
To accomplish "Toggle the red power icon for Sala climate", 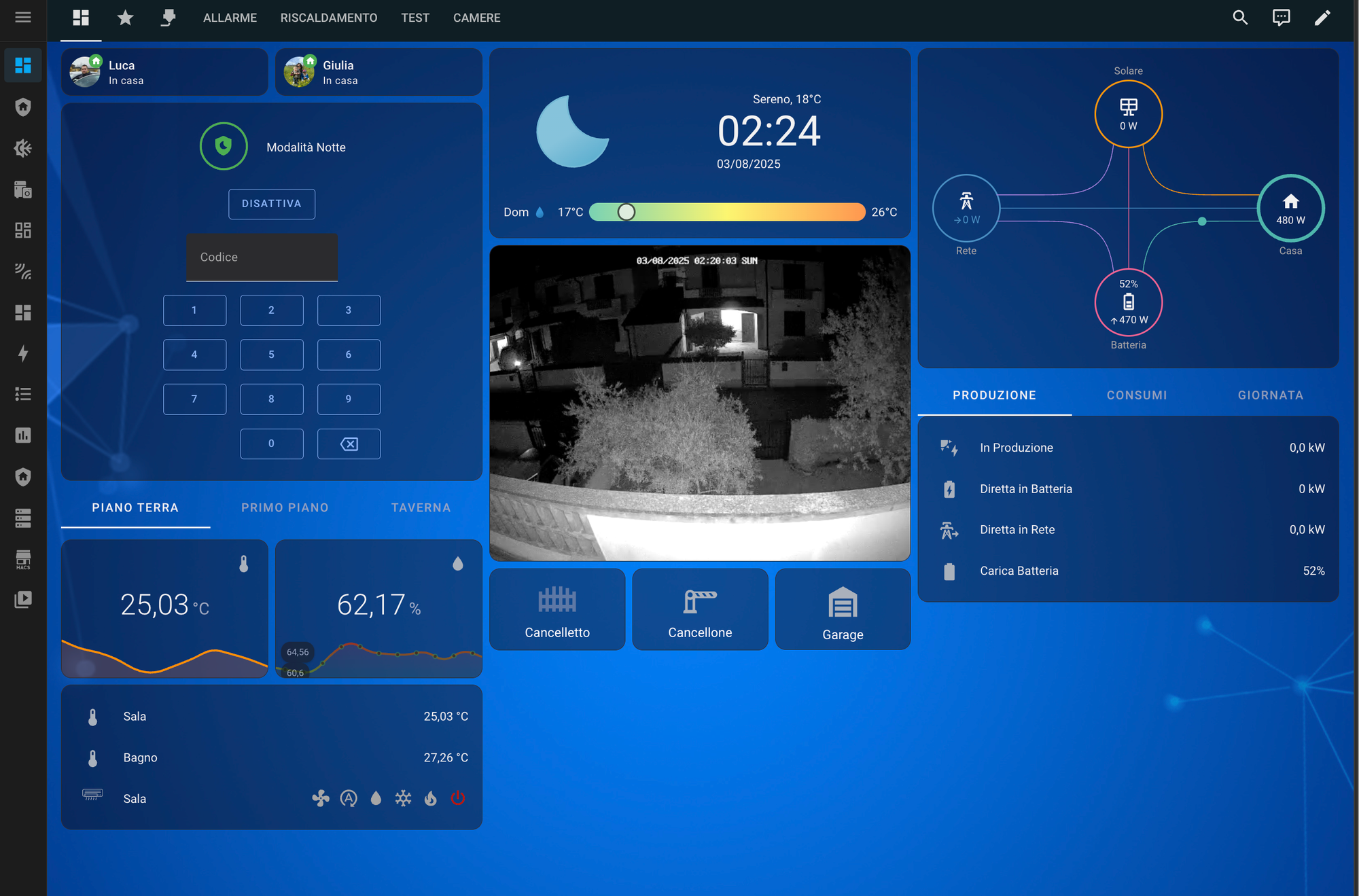I will click(458, 798).
